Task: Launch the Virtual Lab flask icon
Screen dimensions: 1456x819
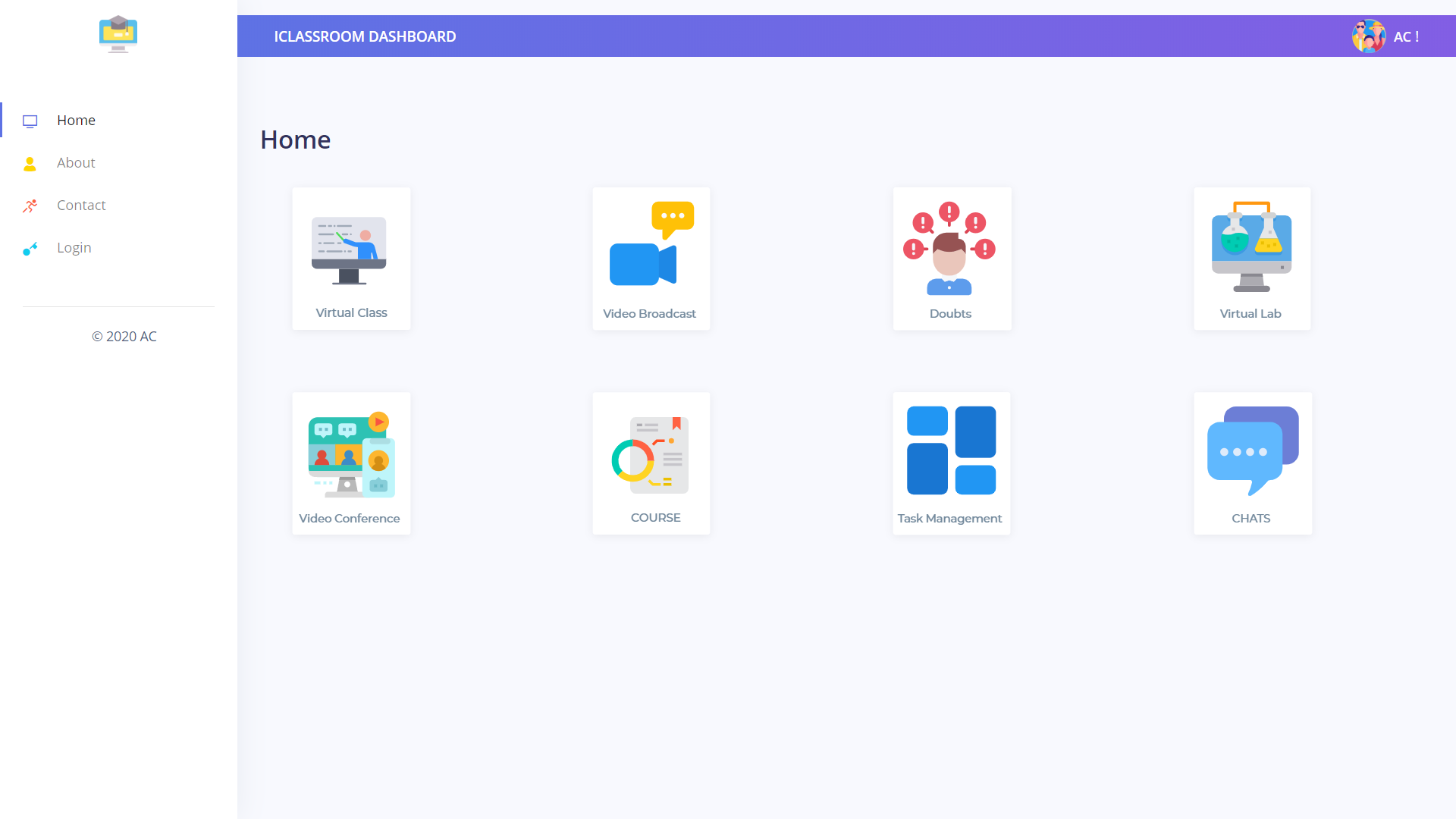Action: (1251, 247)
